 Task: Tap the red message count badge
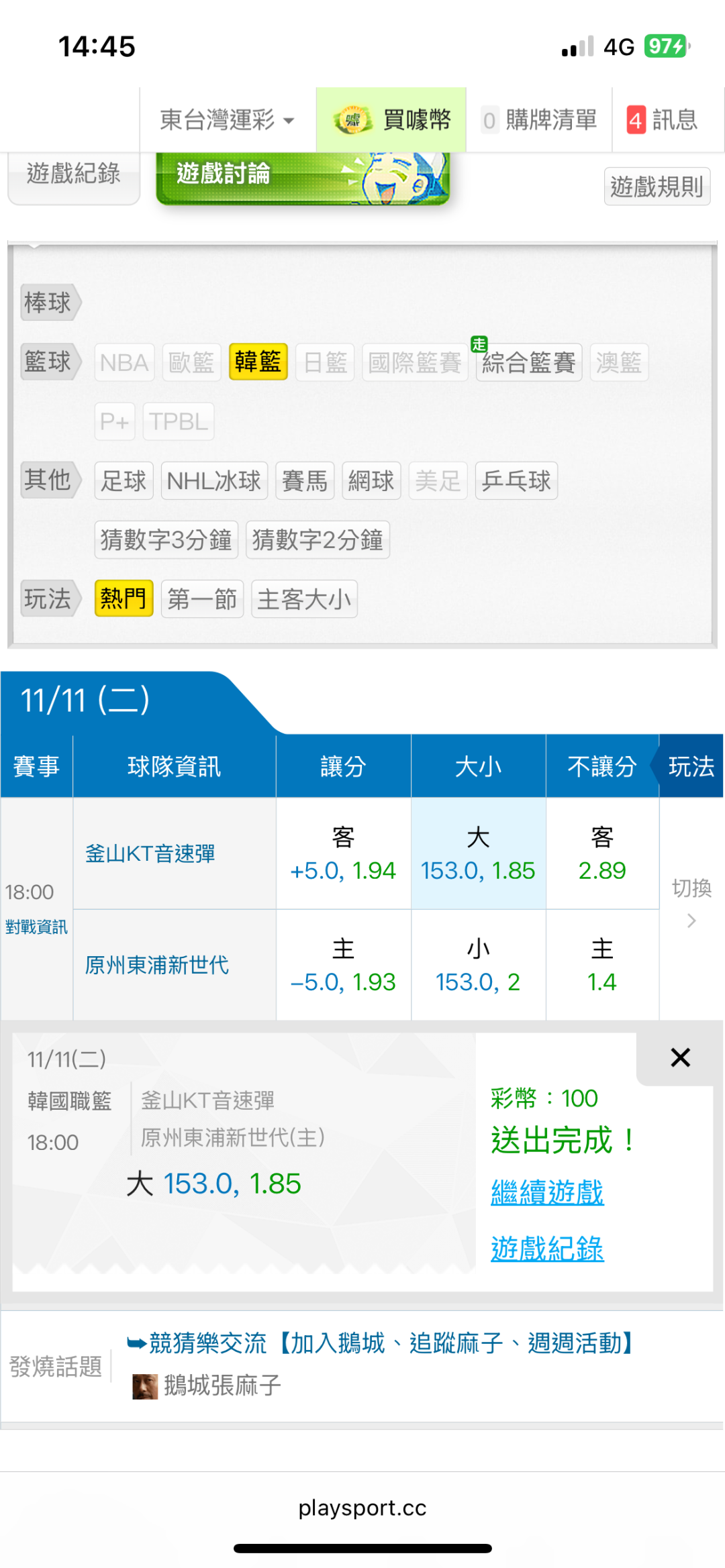pos(636,121)
